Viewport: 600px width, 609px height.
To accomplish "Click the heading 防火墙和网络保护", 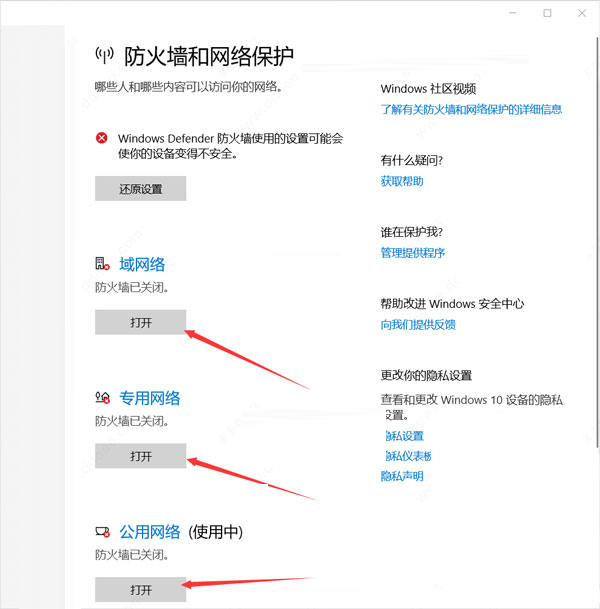I will pyautogui.click(x=209, y=56).
